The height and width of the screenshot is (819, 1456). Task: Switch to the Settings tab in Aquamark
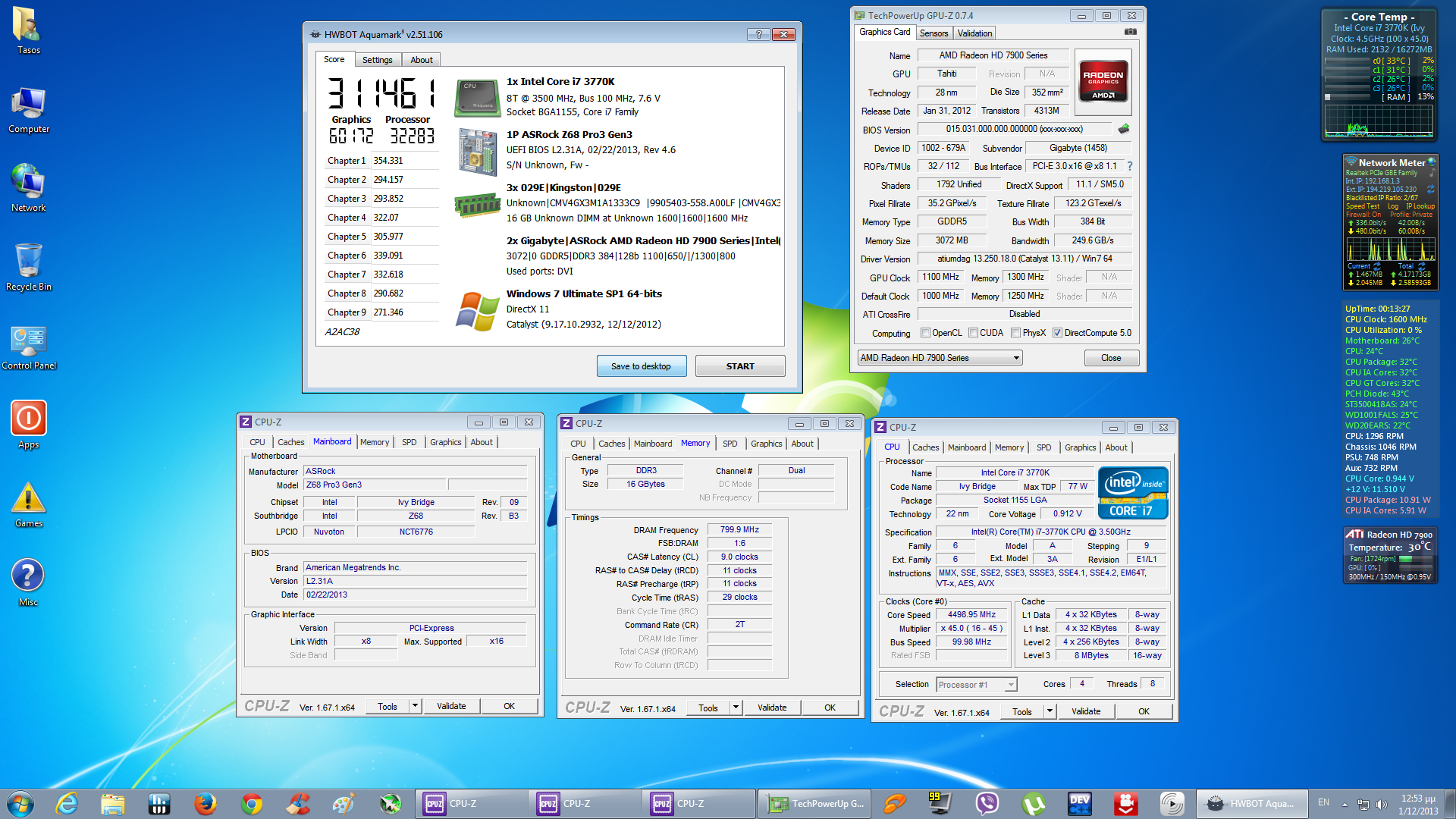(x=377, y=60)
